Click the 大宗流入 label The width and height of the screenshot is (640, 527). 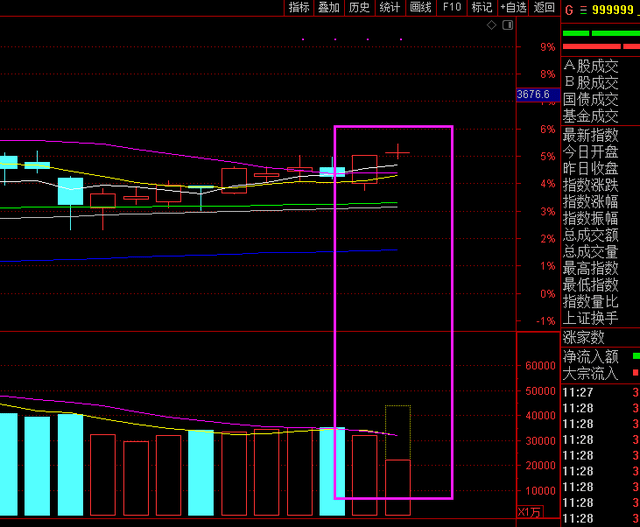coord(591,373)
